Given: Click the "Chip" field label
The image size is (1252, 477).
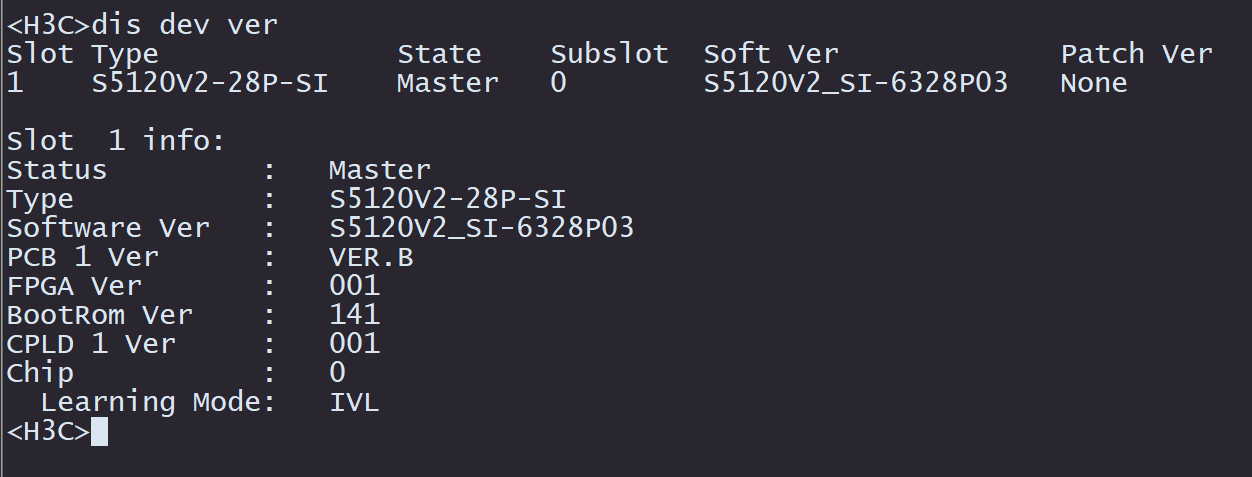Looking at the screenshot, I should 40,373.
